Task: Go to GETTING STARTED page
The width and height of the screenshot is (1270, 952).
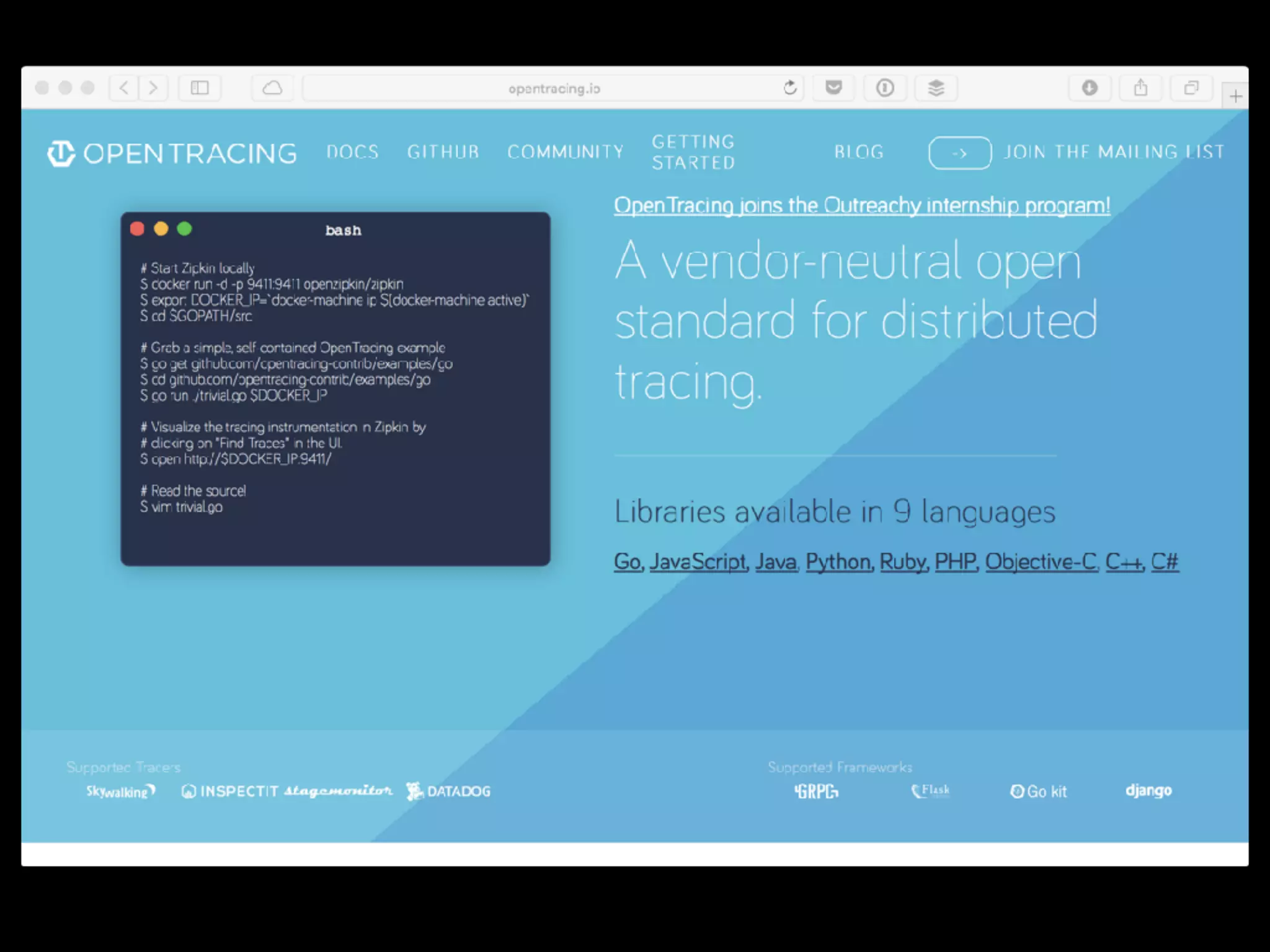Action: click(x=693, y=152)
